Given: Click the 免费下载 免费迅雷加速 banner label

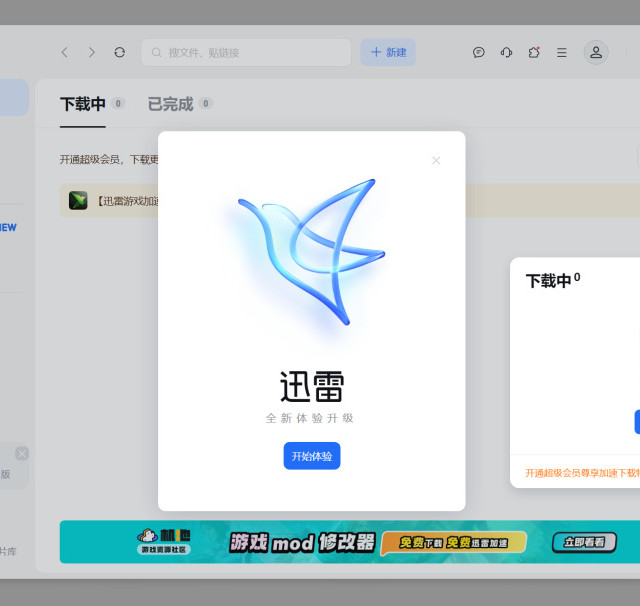Looking at the screenshot, I should pyautogui.click(x=453, y=543).
